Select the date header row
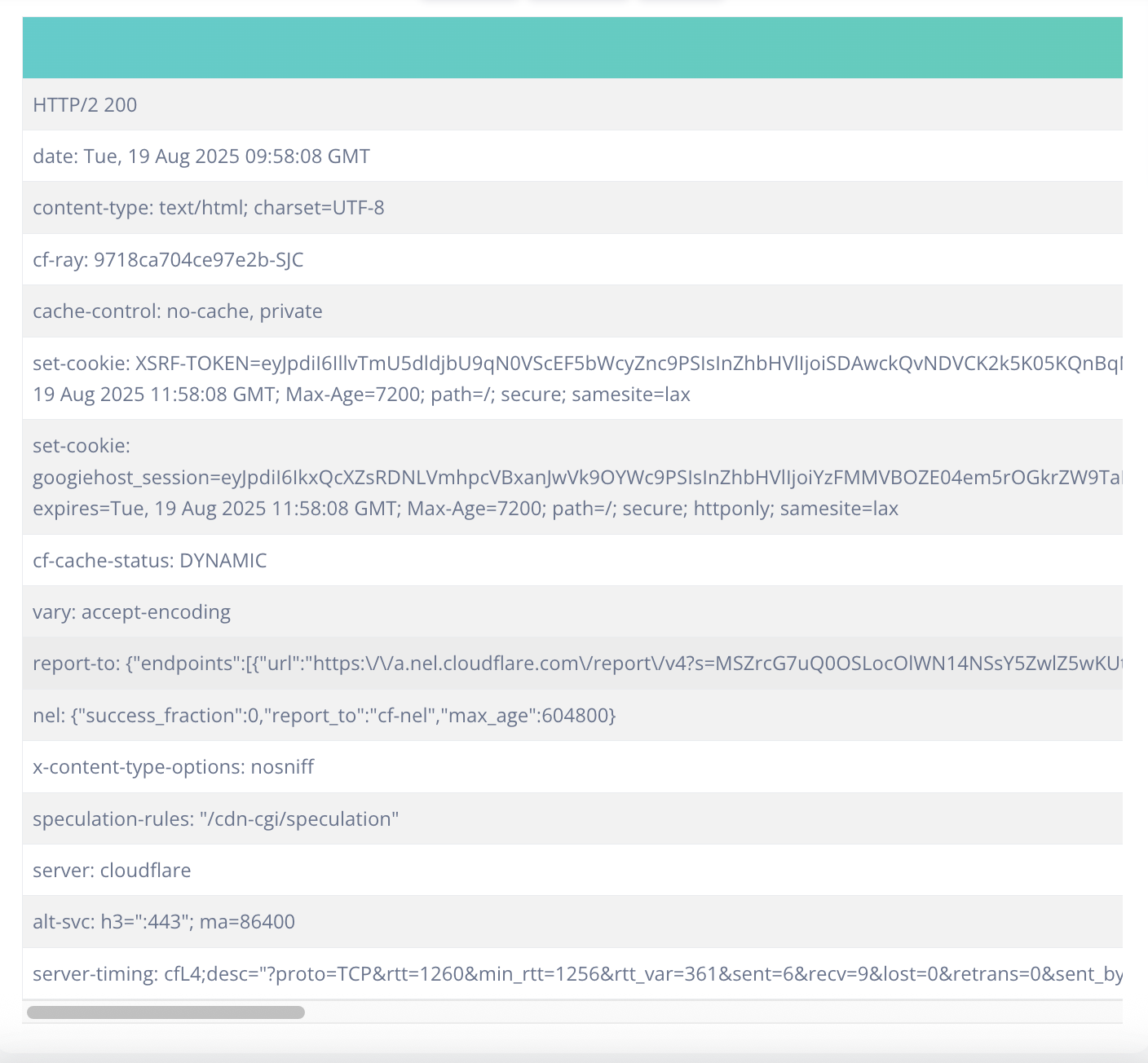The width and height of the screenshot is (1148, 1063). pos(201,156)
